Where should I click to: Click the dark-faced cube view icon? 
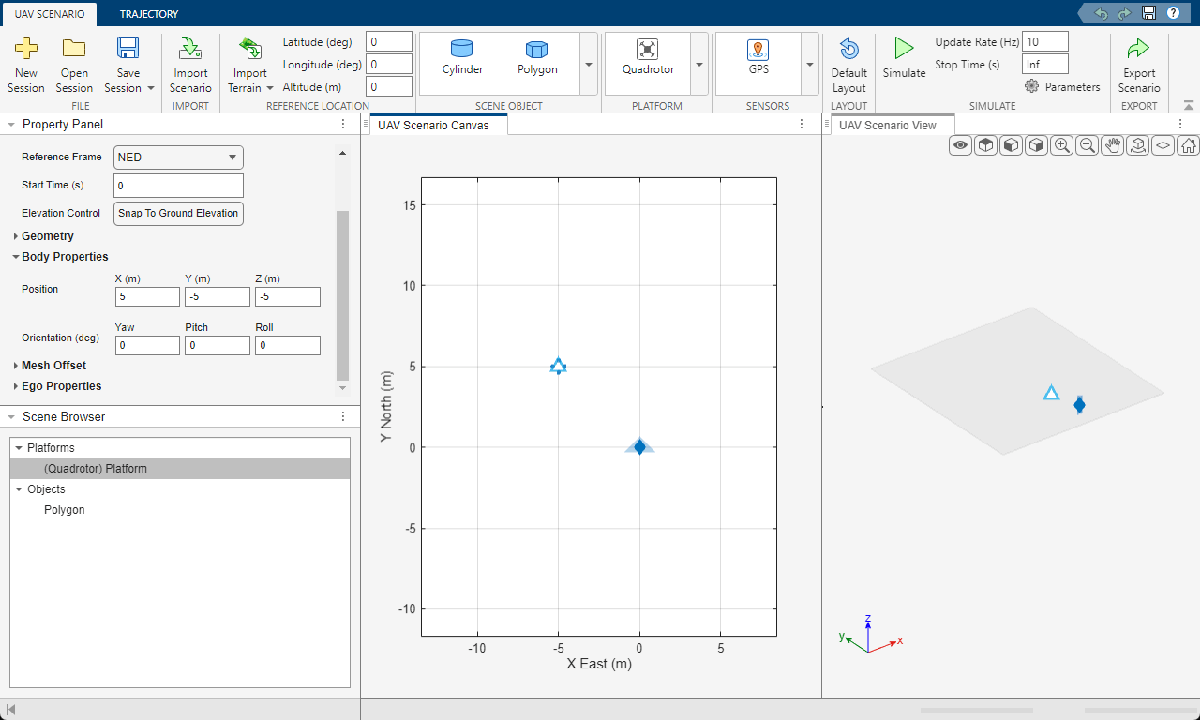coord(1011,146)
